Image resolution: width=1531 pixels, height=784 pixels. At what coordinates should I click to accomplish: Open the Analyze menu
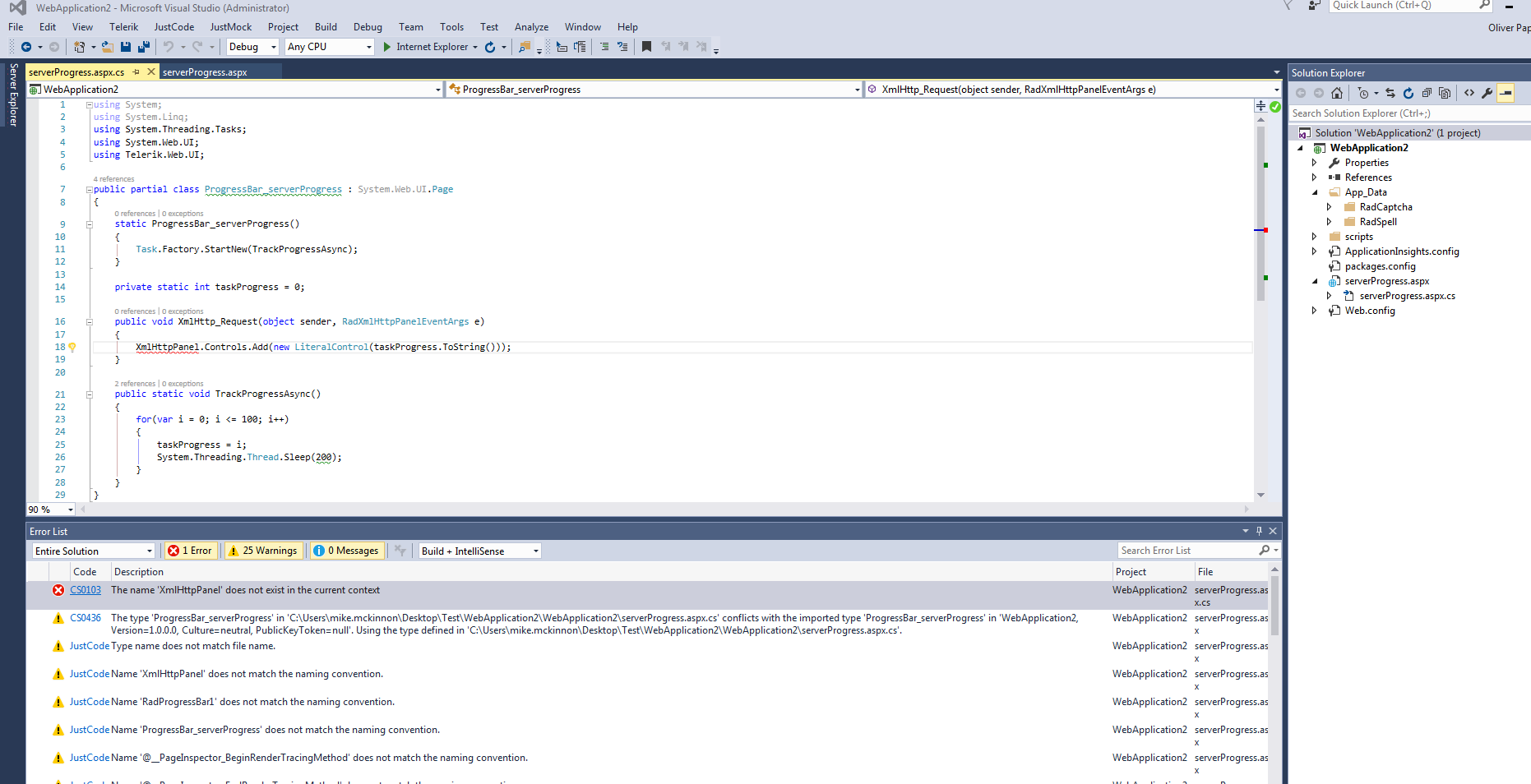[531, 27]
